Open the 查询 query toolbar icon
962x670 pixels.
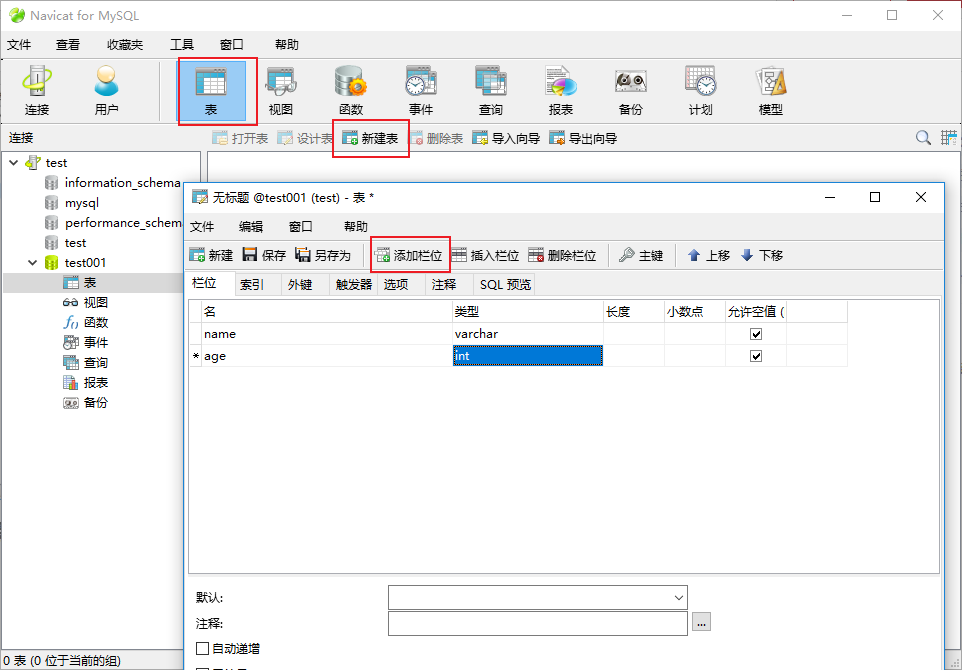click(x=491, y=91)
